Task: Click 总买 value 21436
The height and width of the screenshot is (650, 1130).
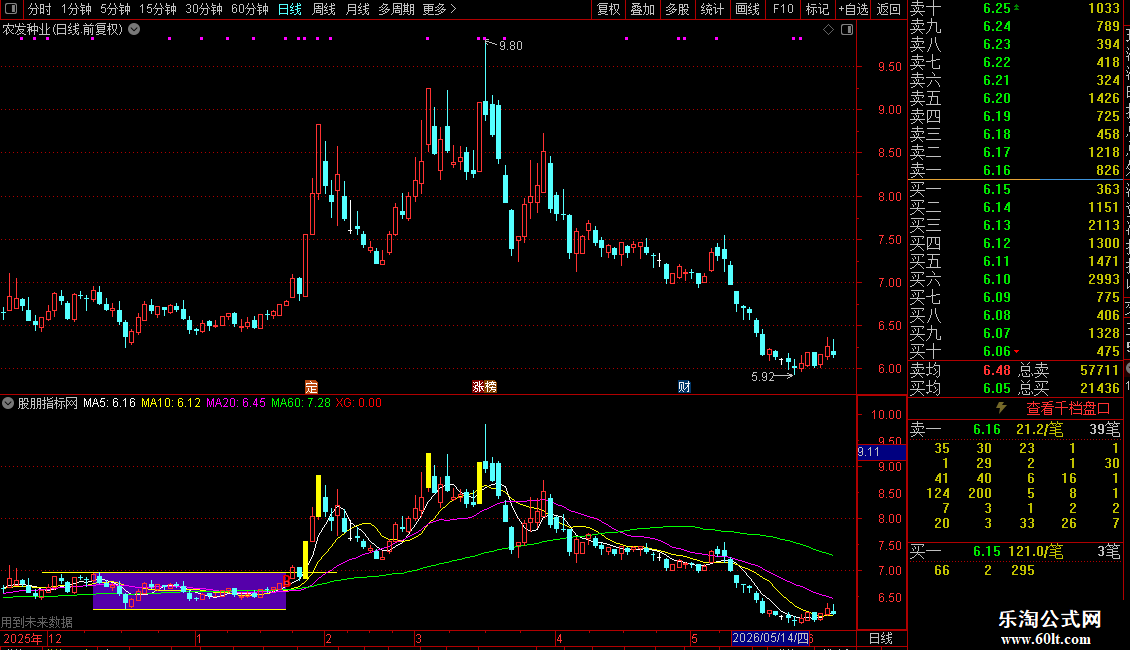Action: [1099, 388]
